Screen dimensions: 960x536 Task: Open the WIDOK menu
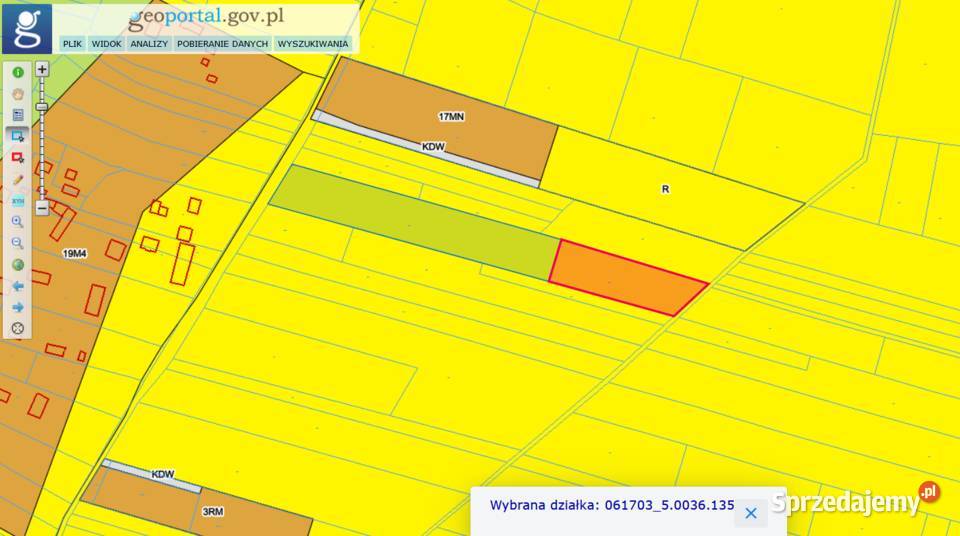(106, 44)
